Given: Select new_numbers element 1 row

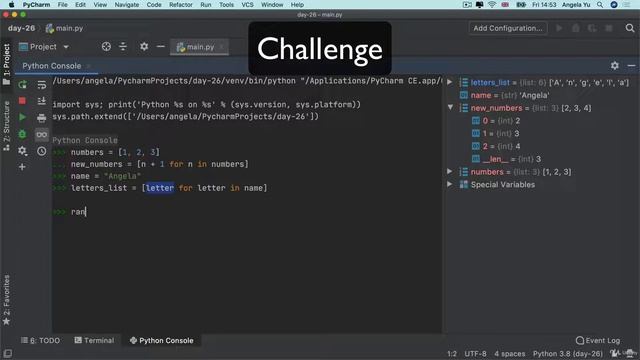Looking at the screenshot, I should [x=496, y=133].
